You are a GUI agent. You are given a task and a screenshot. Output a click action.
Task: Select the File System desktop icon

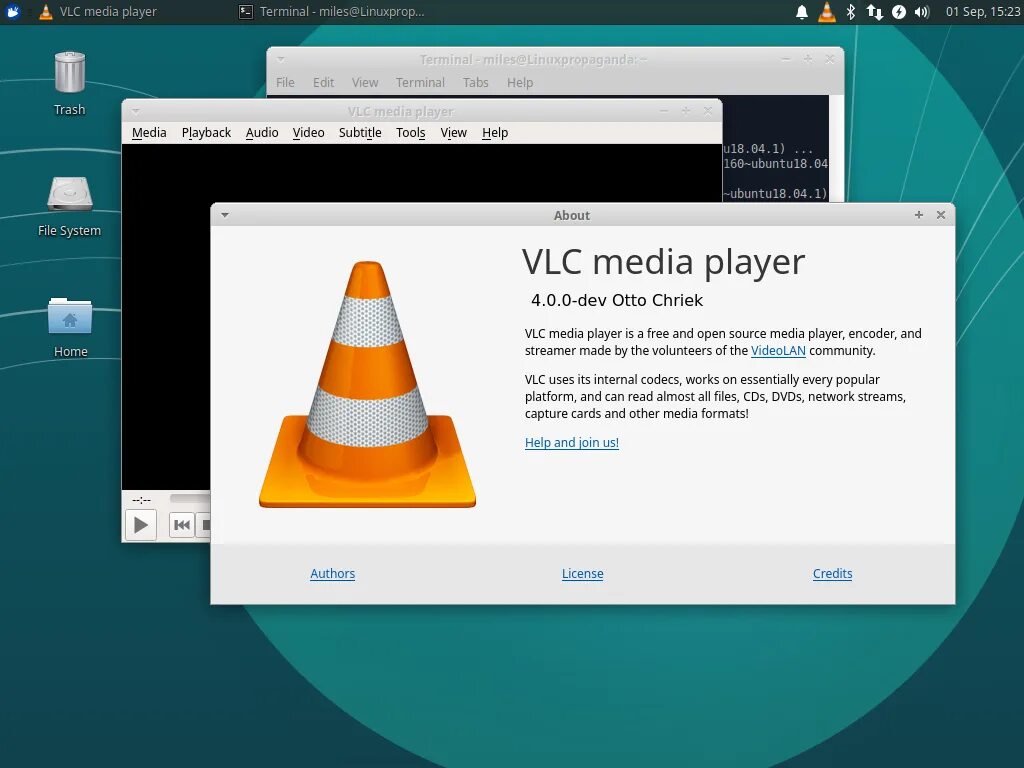coord(69,206)
